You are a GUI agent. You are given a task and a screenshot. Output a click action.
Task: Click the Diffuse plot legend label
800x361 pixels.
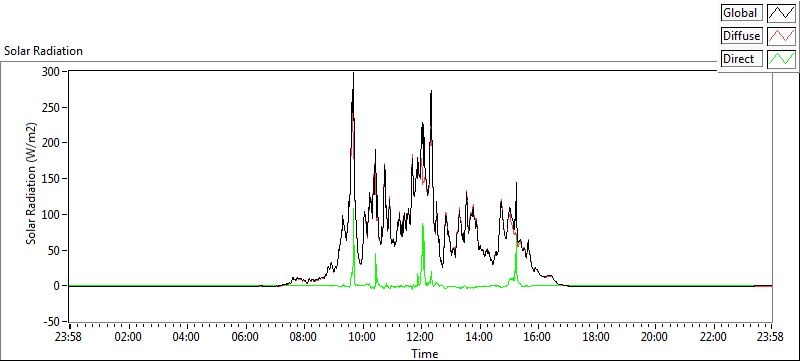tap(742, 36)
